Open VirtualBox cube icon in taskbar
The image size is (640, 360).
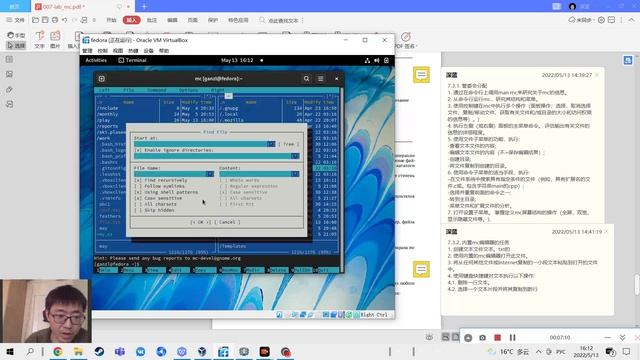(x=202, y=351)
